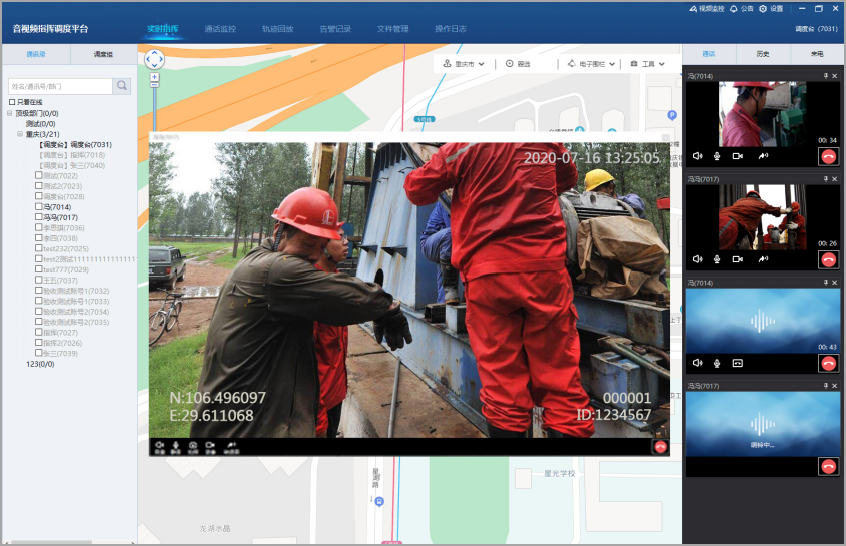Click the search magnifier icon in contacts

(121, 86)
